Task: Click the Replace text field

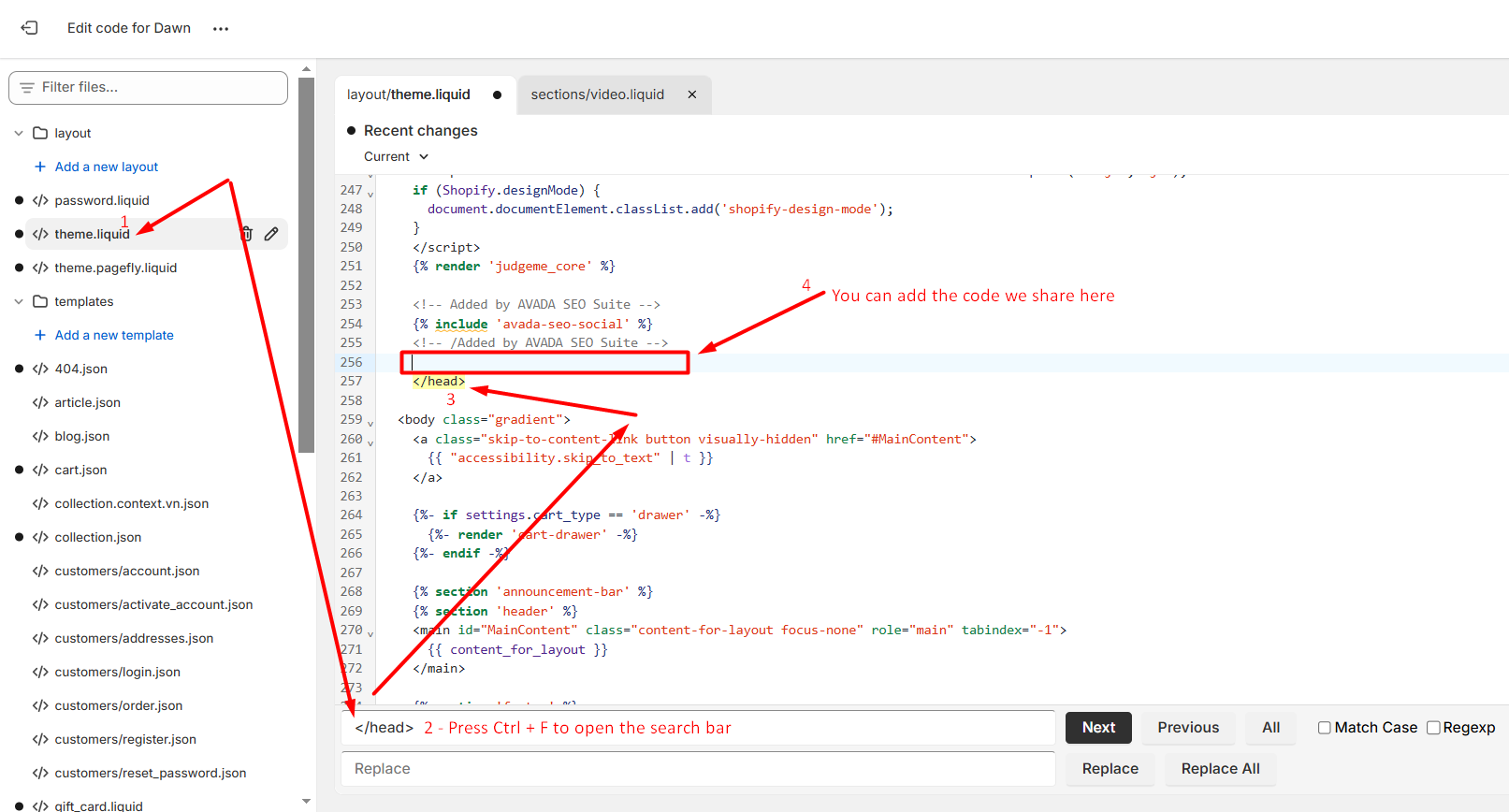Action: 698,769
